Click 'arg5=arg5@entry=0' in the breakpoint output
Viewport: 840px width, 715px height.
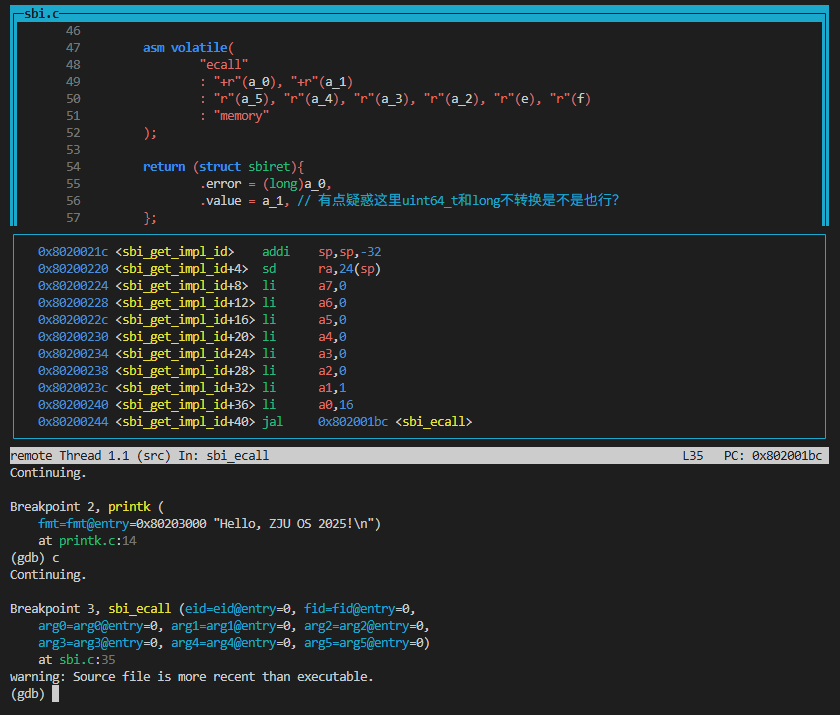pyautogui.click(x=364, y=643)
